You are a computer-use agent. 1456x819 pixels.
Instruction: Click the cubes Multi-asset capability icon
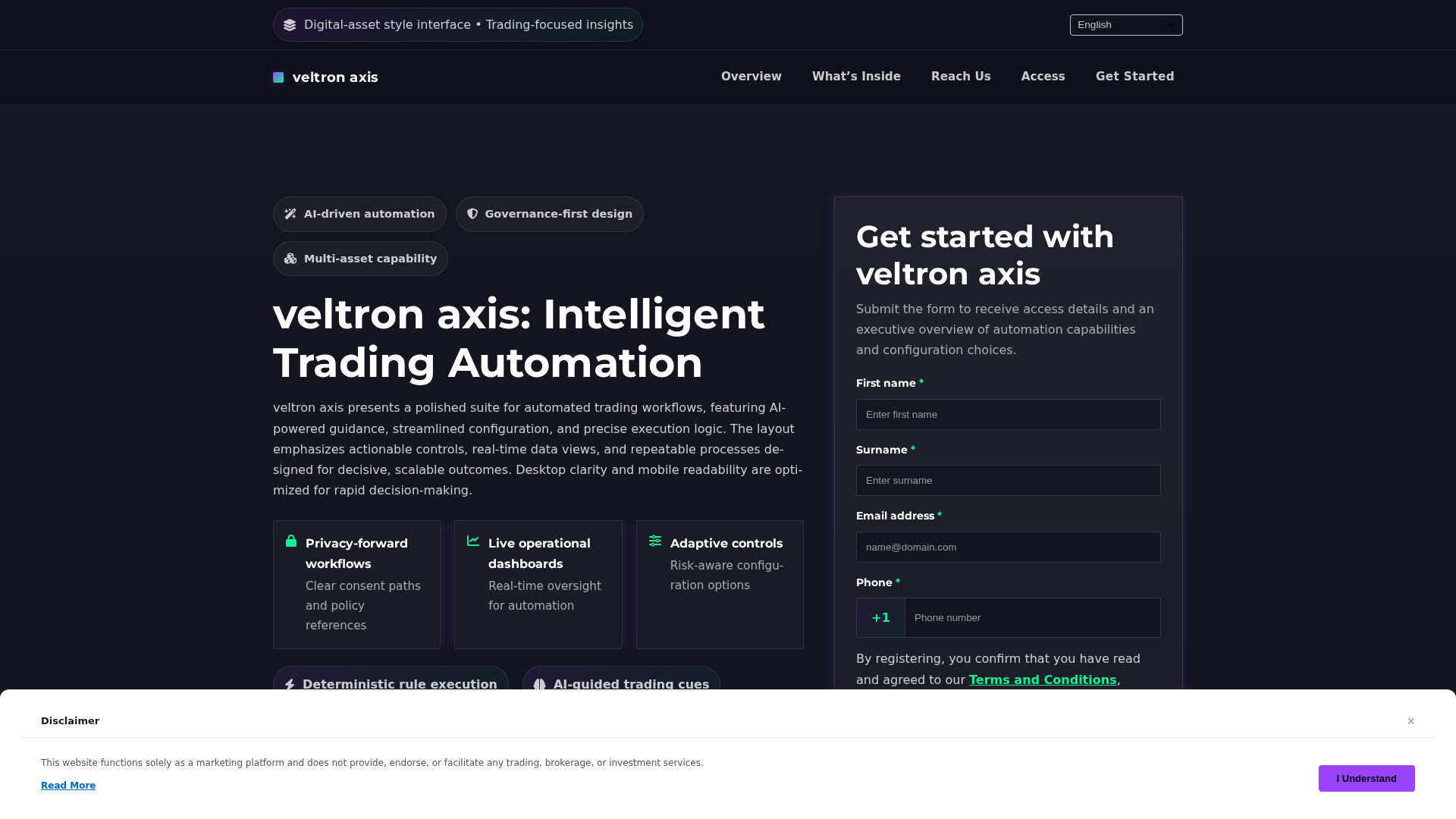(290, 259)
